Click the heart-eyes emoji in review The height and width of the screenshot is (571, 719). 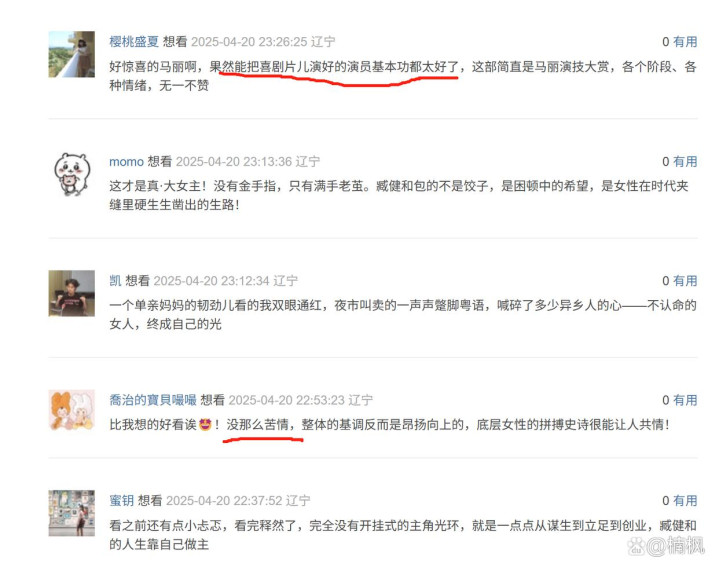[205, 425]
